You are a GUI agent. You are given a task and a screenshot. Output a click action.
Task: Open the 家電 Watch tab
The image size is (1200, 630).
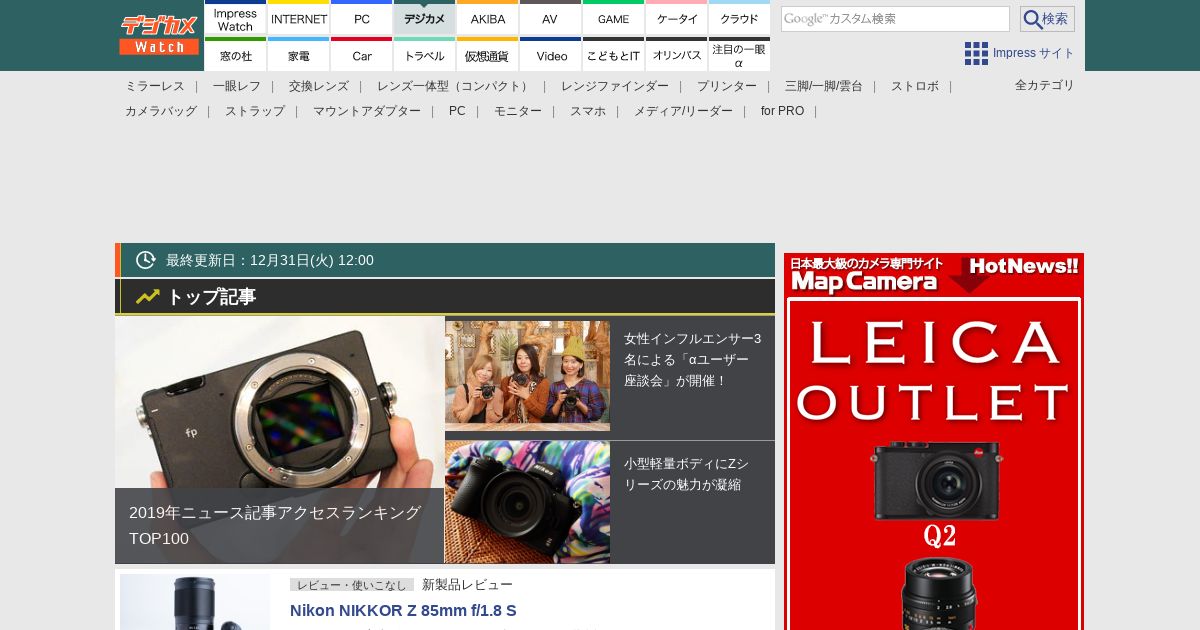click(299, 54)
